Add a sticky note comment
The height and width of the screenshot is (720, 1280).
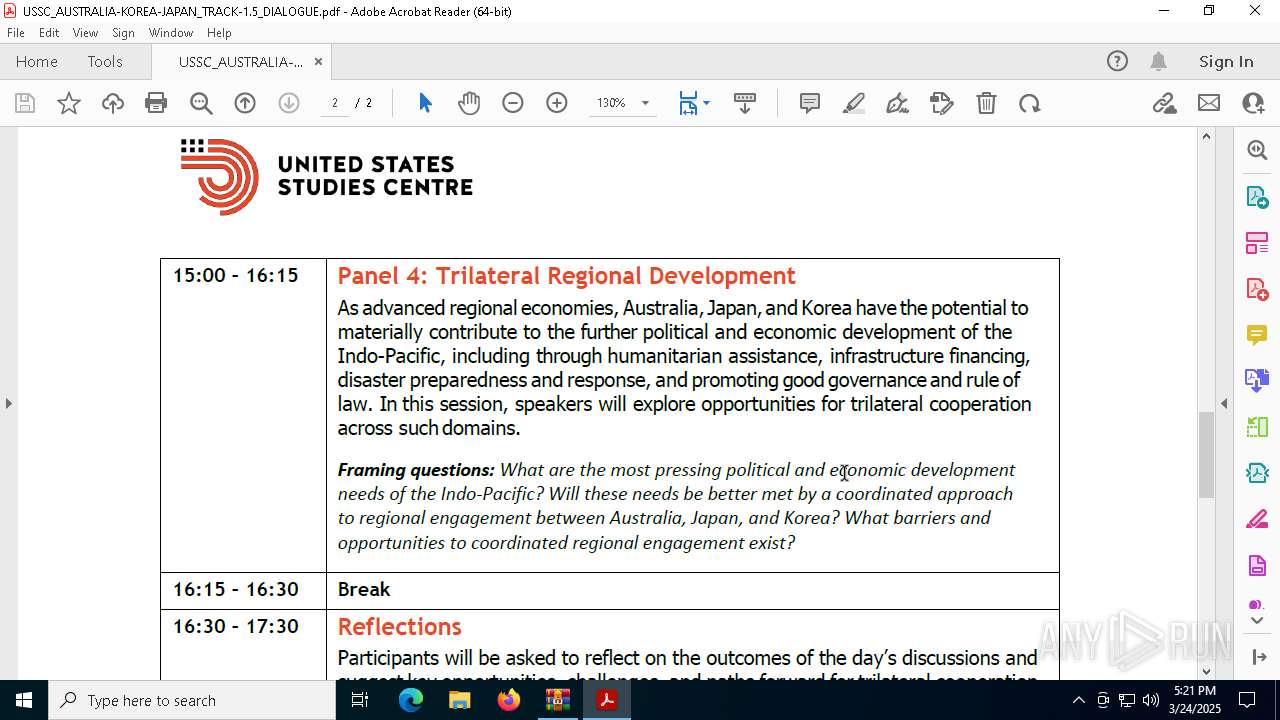(810, 103)
